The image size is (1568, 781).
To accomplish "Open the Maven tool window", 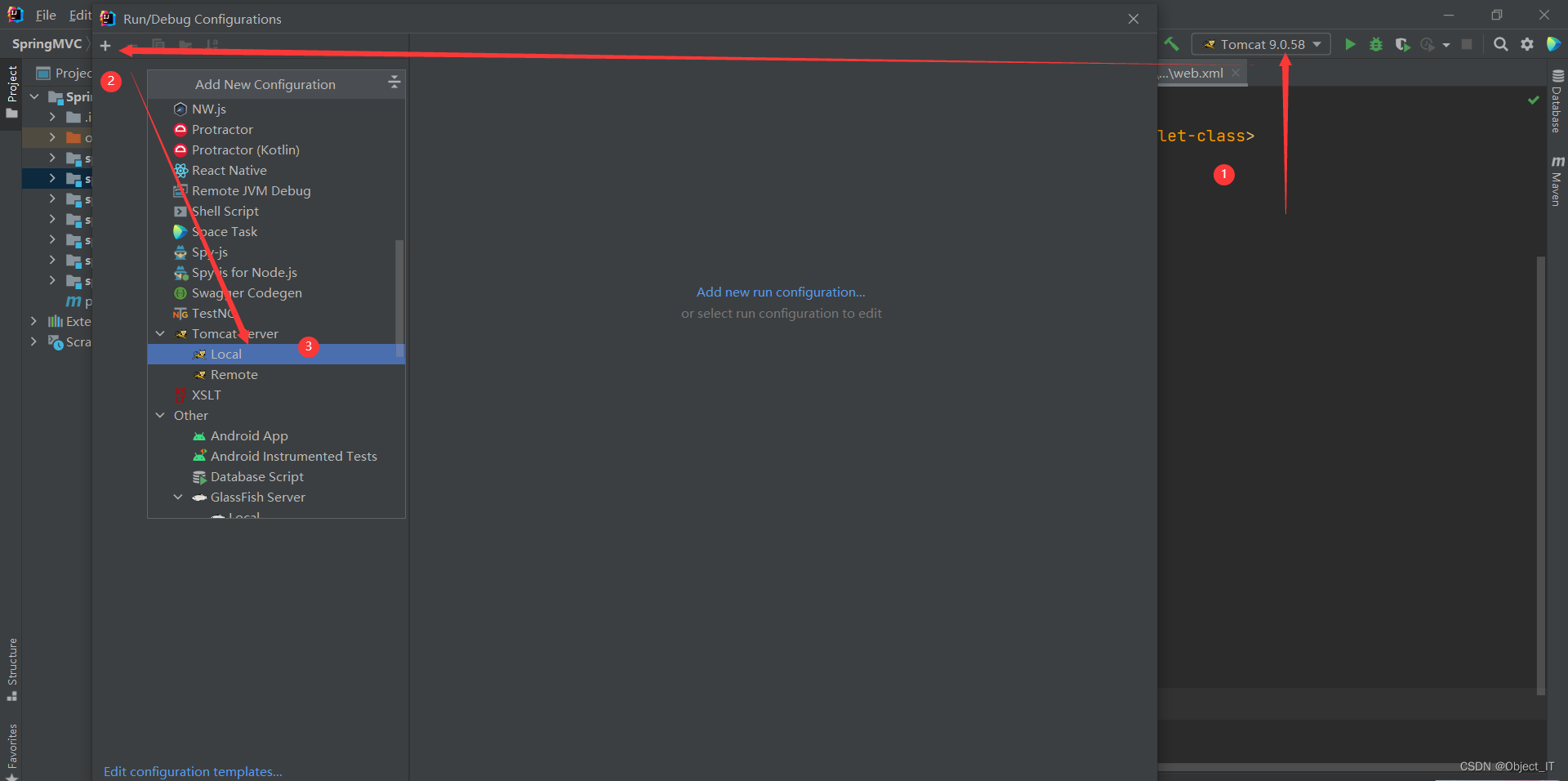I will (1557, 181).
